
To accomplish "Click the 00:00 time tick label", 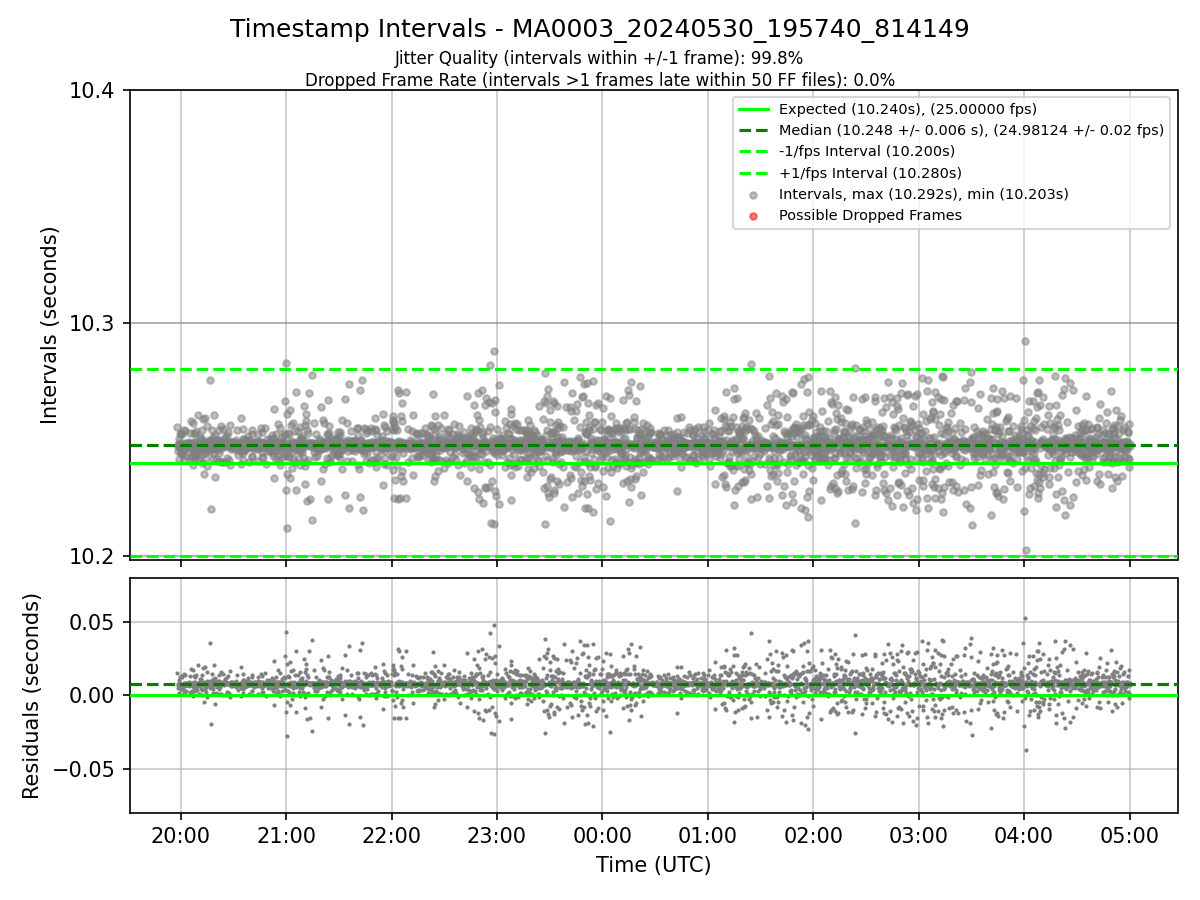I will pyautogui.click(x=602, y=834).
